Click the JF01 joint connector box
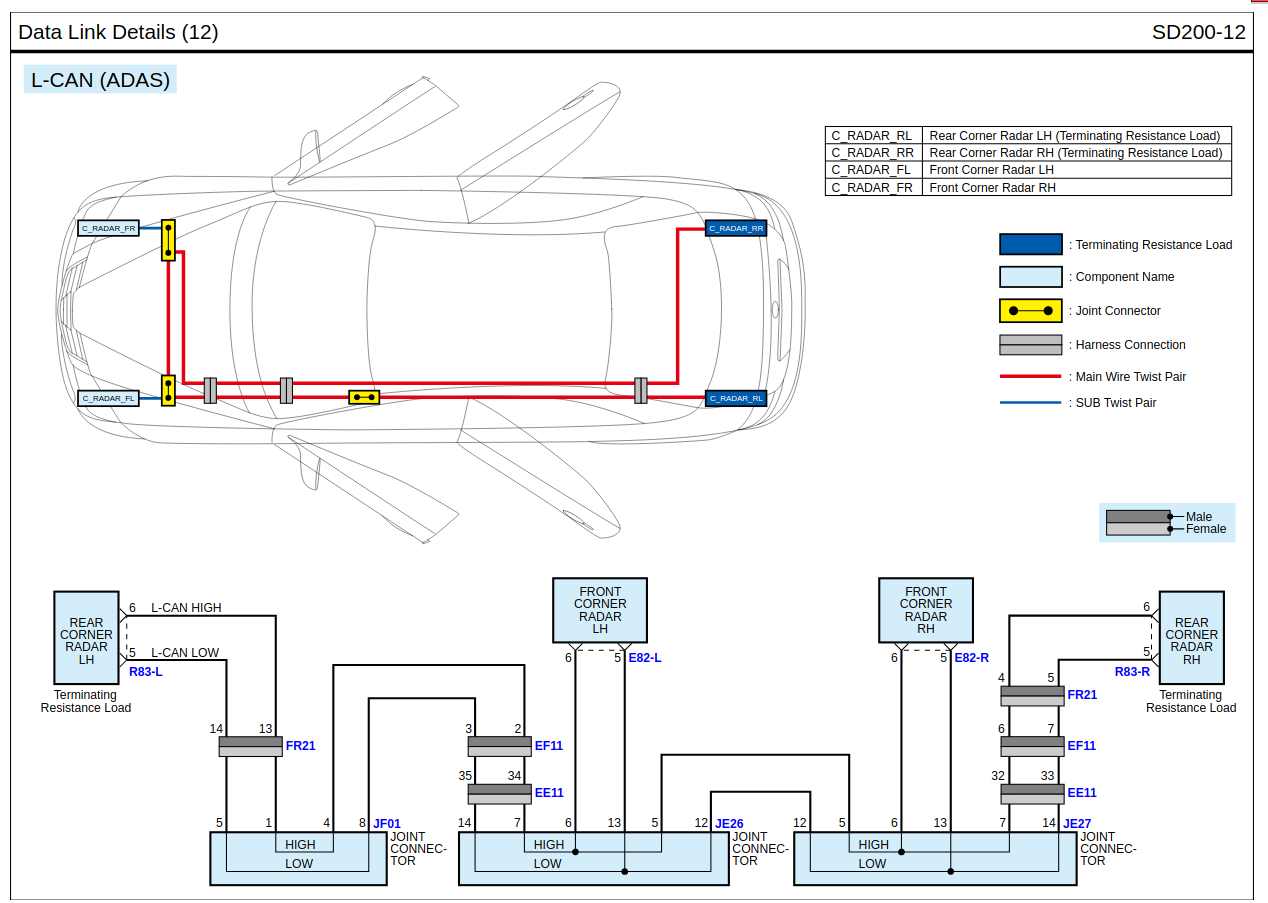Viewport: 1268px width, 903px height. pos(298,858)
